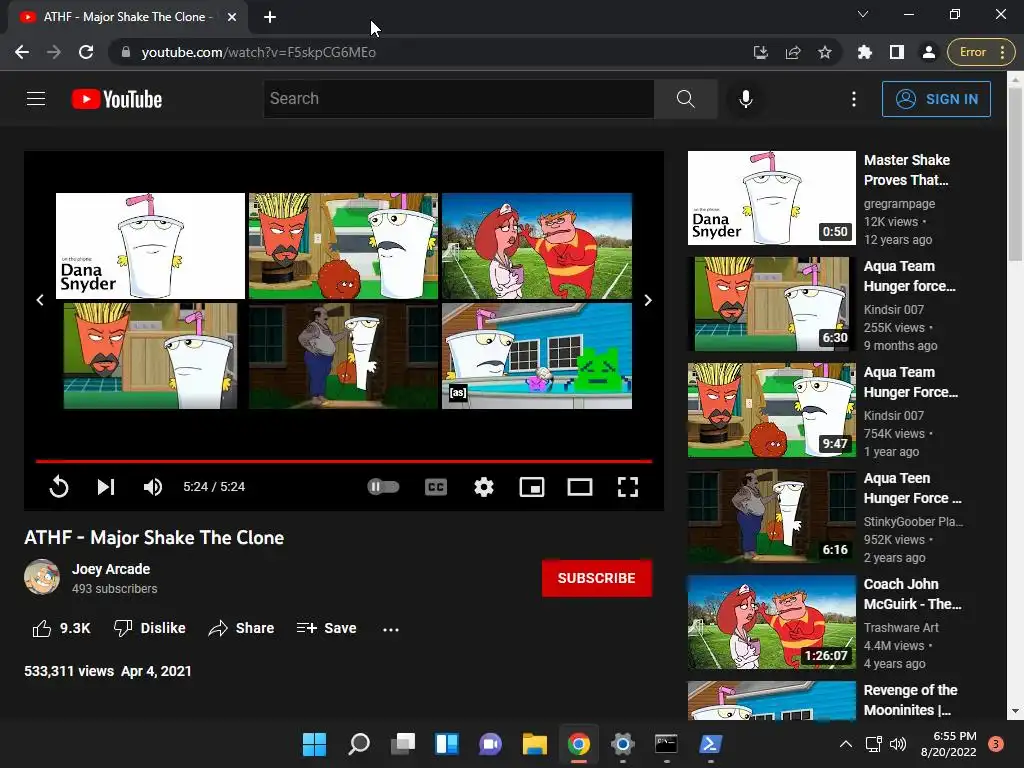The width and height of the screenshot is (1024, 768).
Task: Click the red video progress bar
Action: point(344,461)
